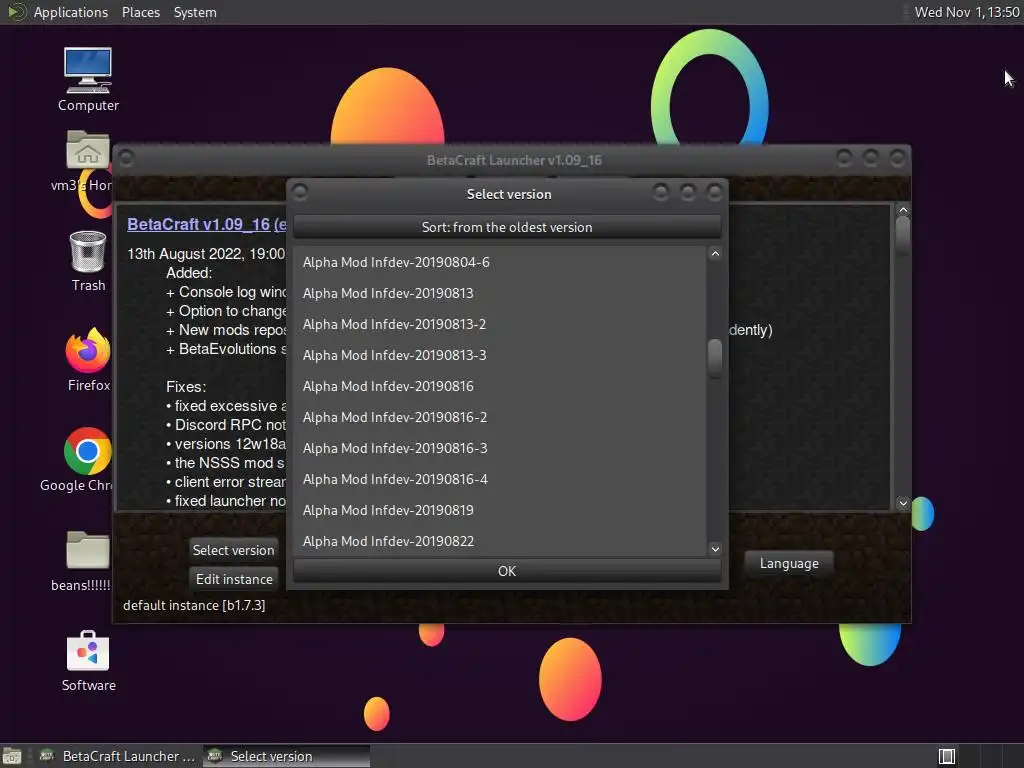Viewport: 1024px width, 768px height.
Task: Select Alpha Mod Infdev-20190816-4
Action: click(500, 479)
